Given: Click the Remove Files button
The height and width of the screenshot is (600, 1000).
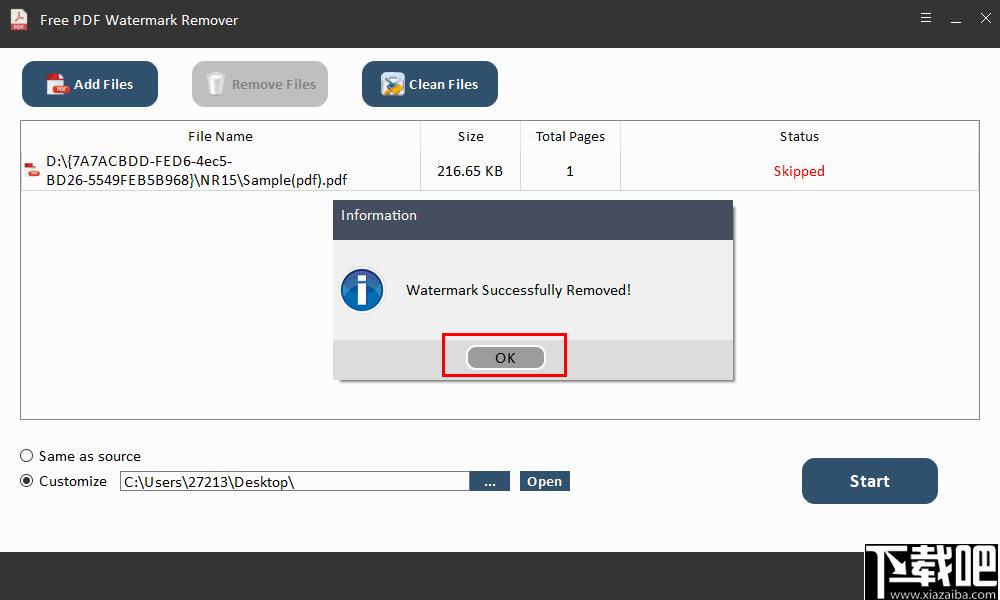Looking at the screenshot, I should tap(260, 84).
